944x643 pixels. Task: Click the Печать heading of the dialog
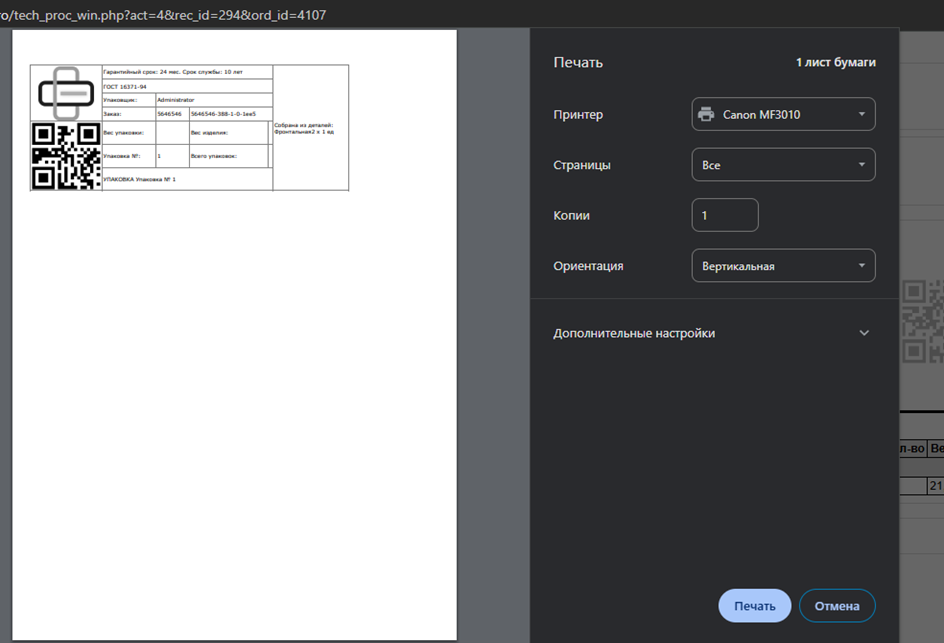[578, 62]
